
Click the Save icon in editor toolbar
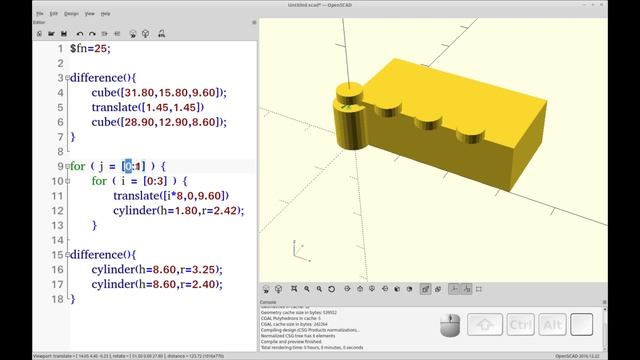pyautogui.click(x=64, y=34)
